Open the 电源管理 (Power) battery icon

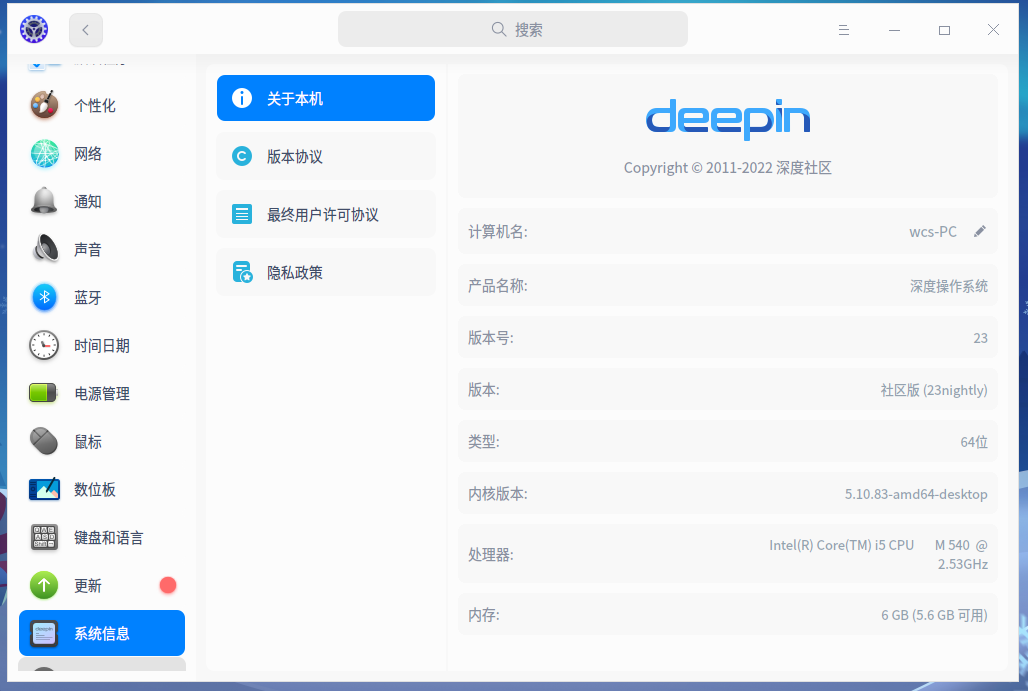[44, 393]
